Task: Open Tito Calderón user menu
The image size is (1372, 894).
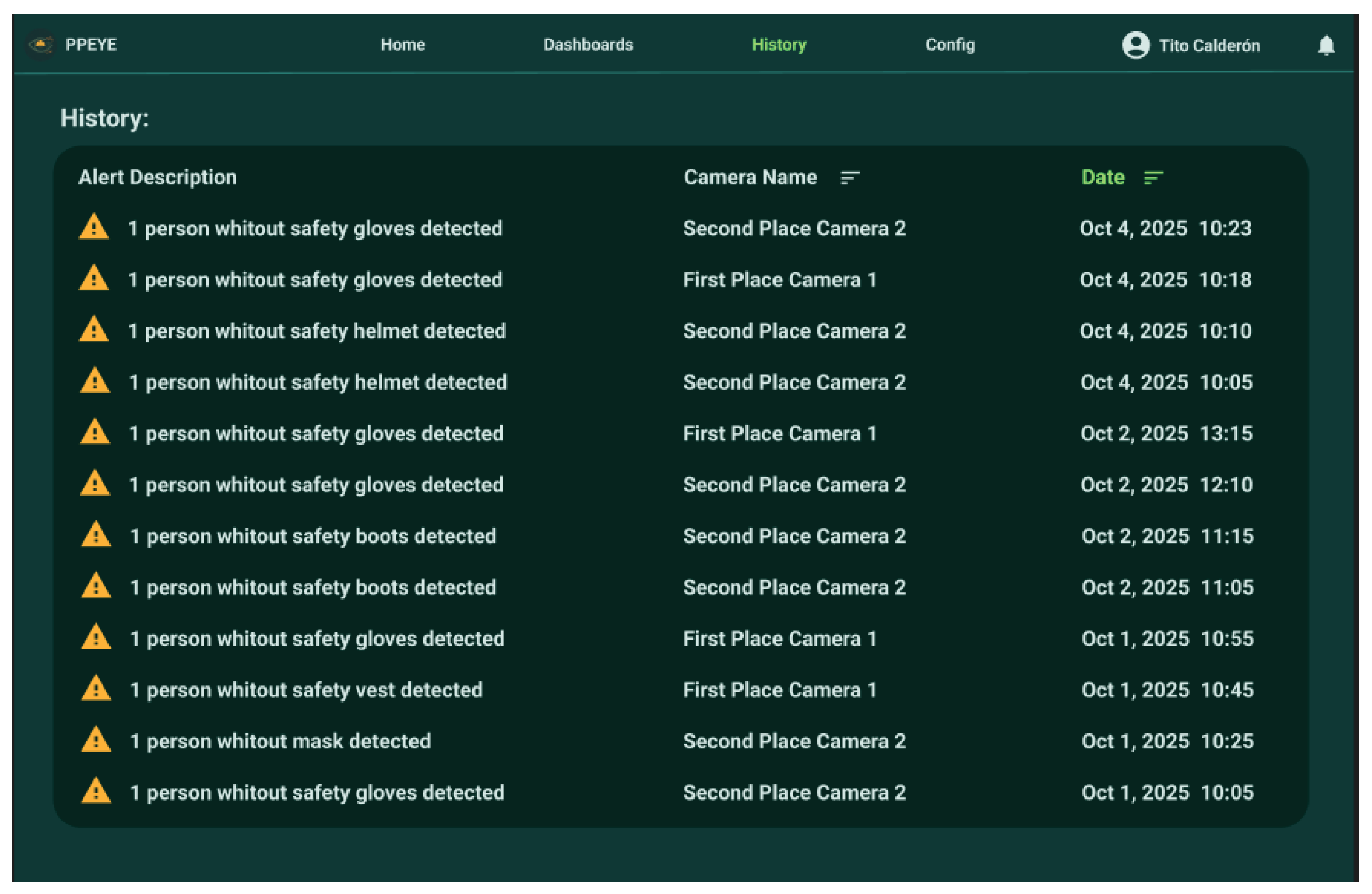Action: pyautogui.click(x=1209, y=45)
